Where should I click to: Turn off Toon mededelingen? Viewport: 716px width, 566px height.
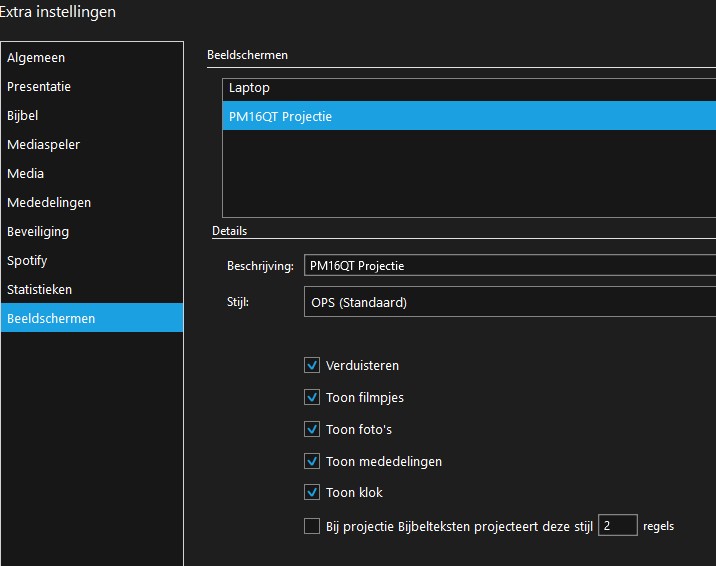(312, 462)
